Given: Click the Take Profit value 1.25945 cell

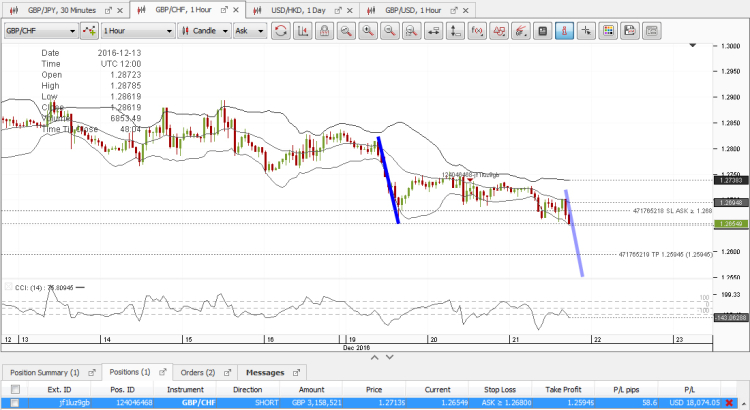Looking at the screenshot, I should [563, 403].
